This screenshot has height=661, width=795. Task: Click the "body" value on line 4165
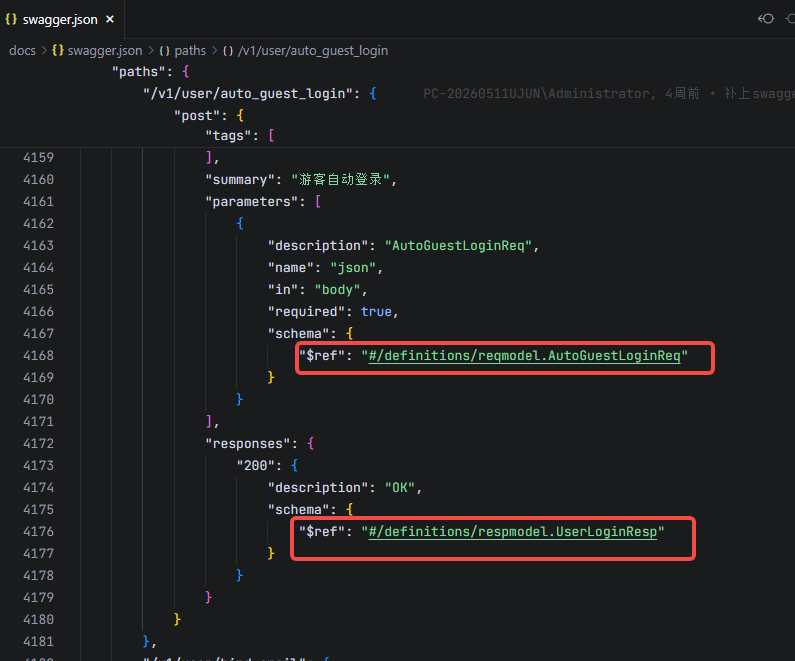click(337, 290)
